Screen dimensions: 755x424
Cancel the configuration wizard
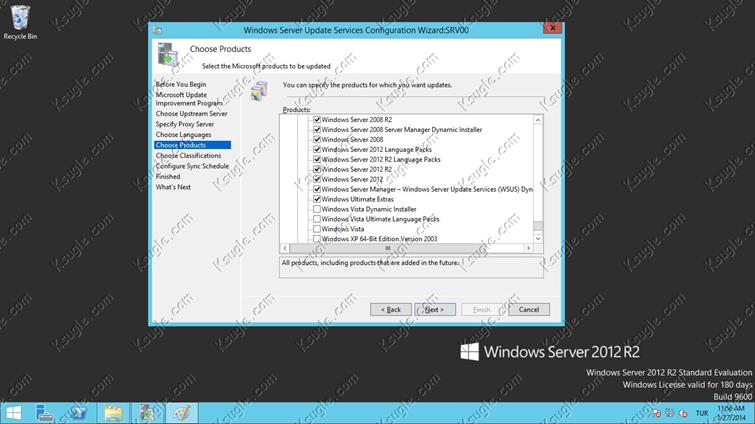[x=529, y=309]
